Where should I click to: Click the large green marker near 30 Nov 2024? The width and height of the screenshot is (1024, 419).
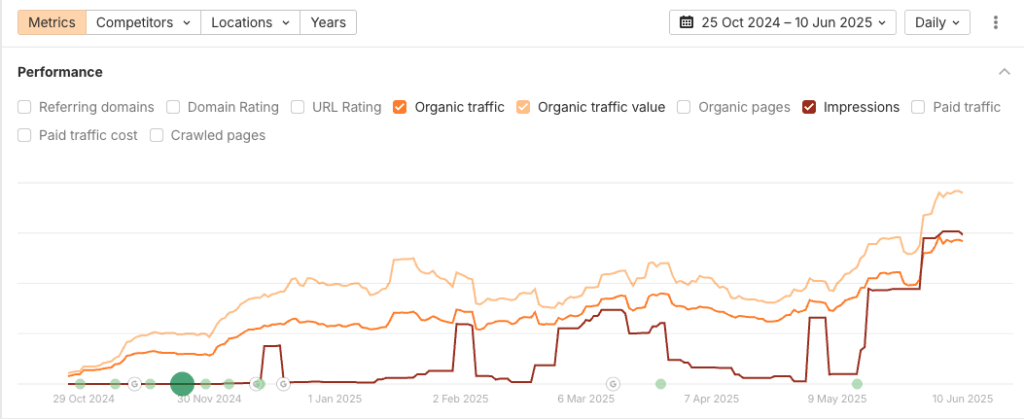click(181, 383)
